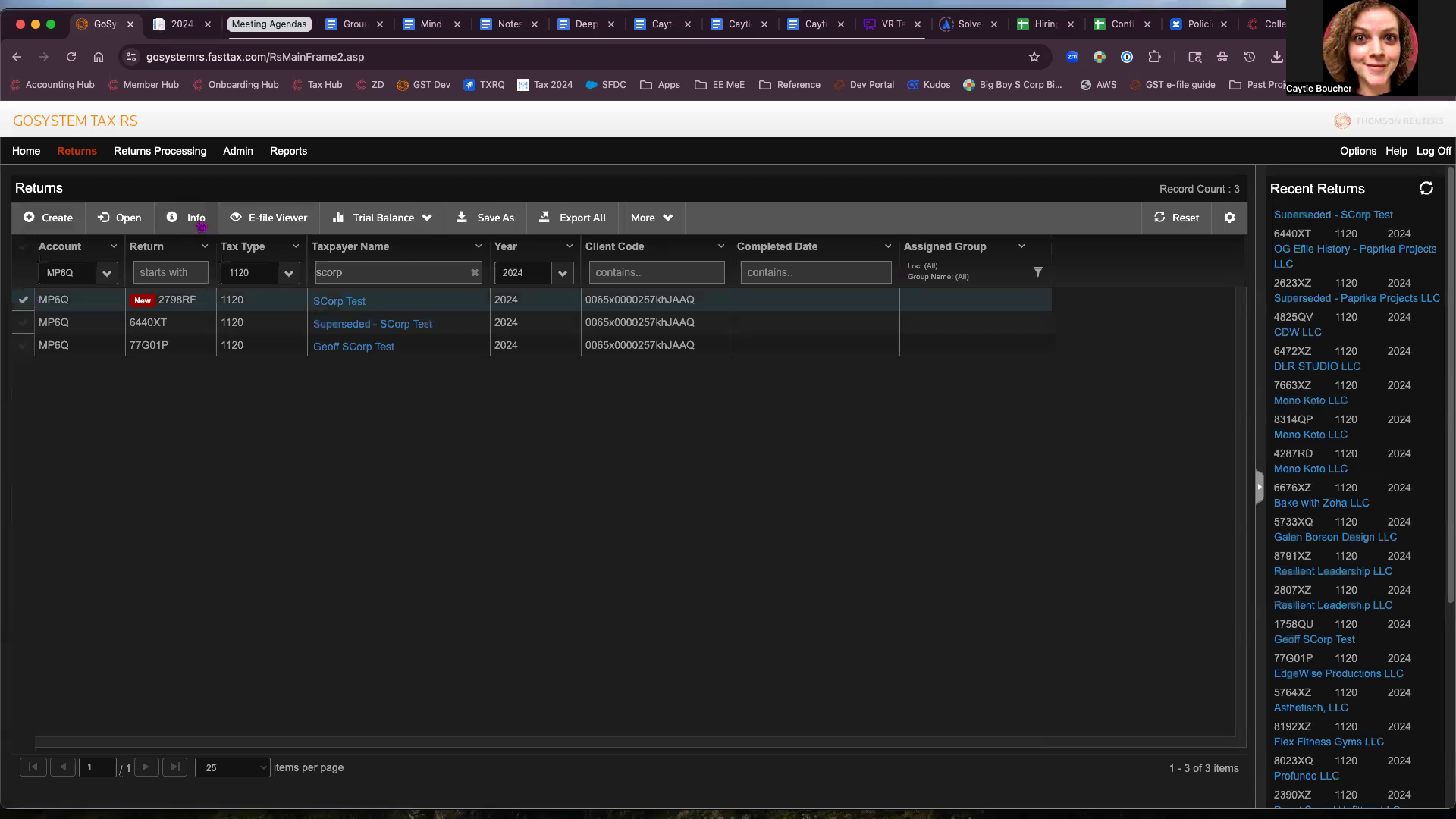Open the E-file Viewer eye icon
The image size is (1456, 819).
coord(236,218)
